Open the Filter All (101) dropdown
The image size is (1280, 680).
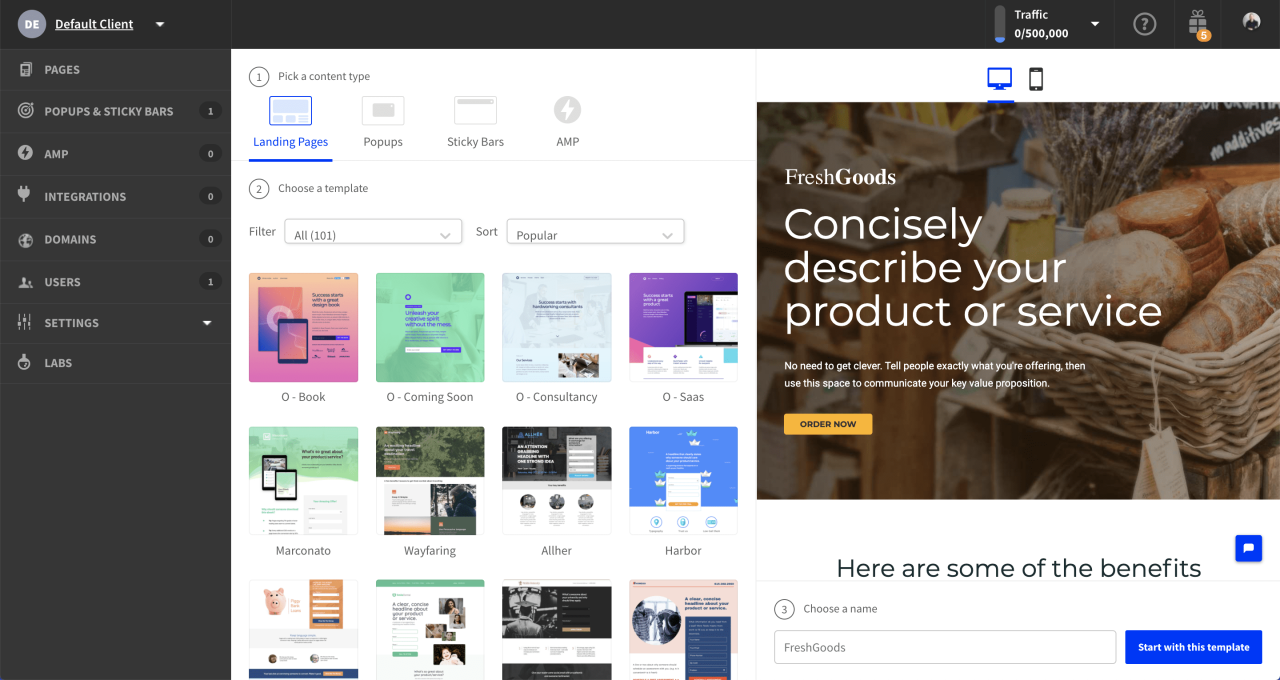click(372, 231)
